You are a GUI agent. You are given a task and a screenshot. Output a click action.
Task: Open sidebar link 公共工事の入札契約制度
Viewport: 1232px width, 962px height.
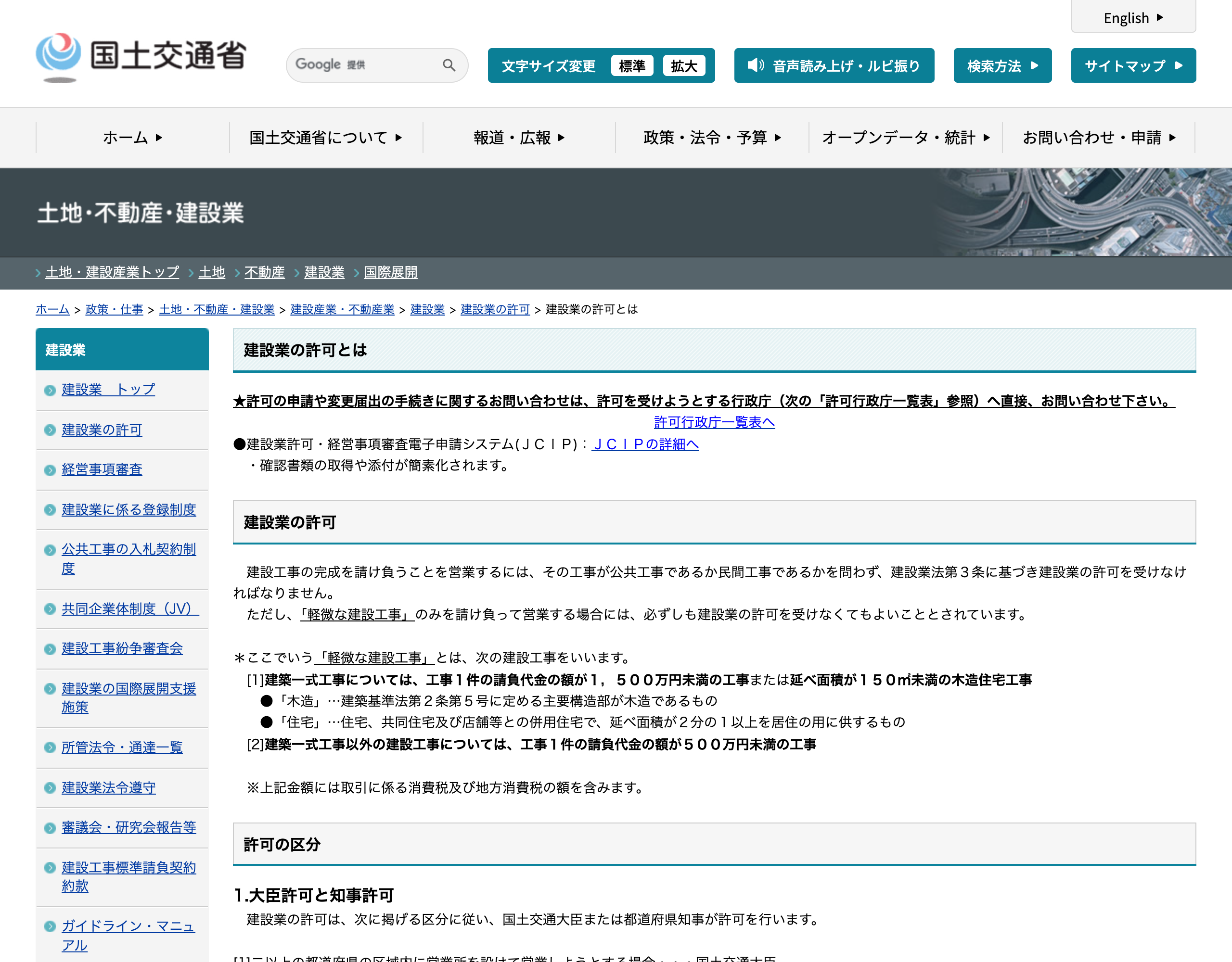[128, 559]
